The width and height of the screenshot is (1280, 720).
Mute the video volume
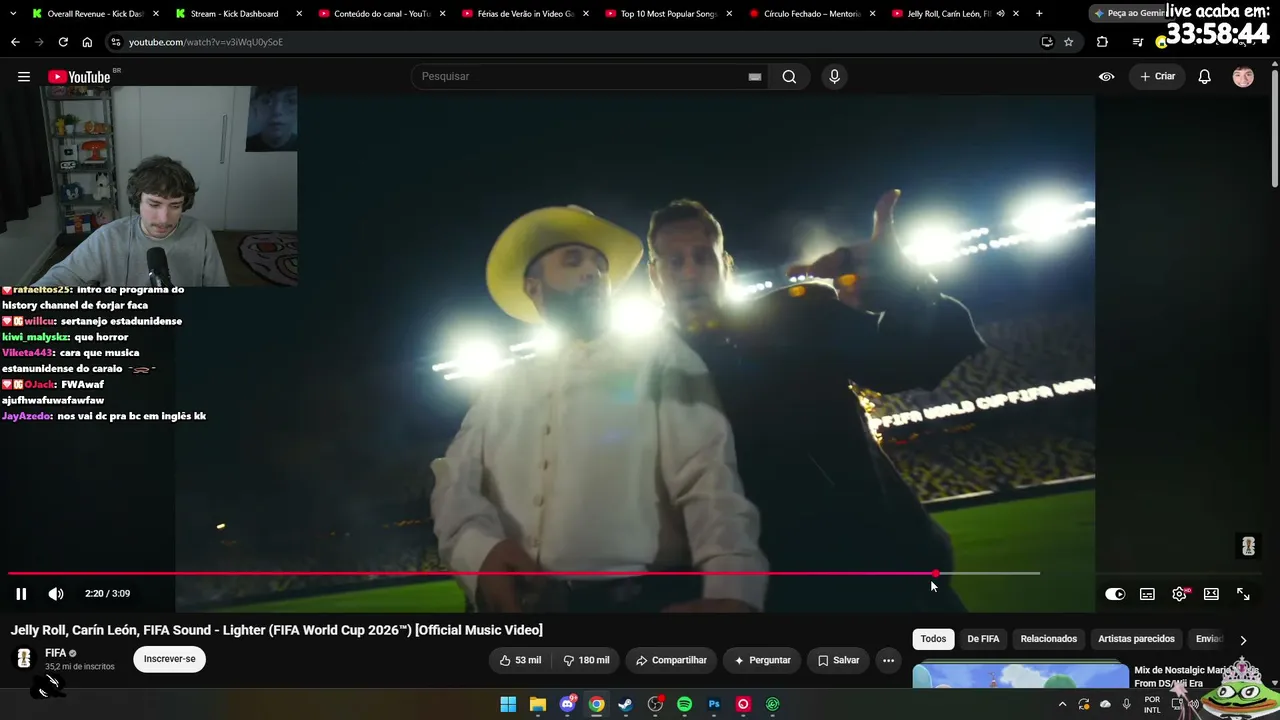(56, 594)
